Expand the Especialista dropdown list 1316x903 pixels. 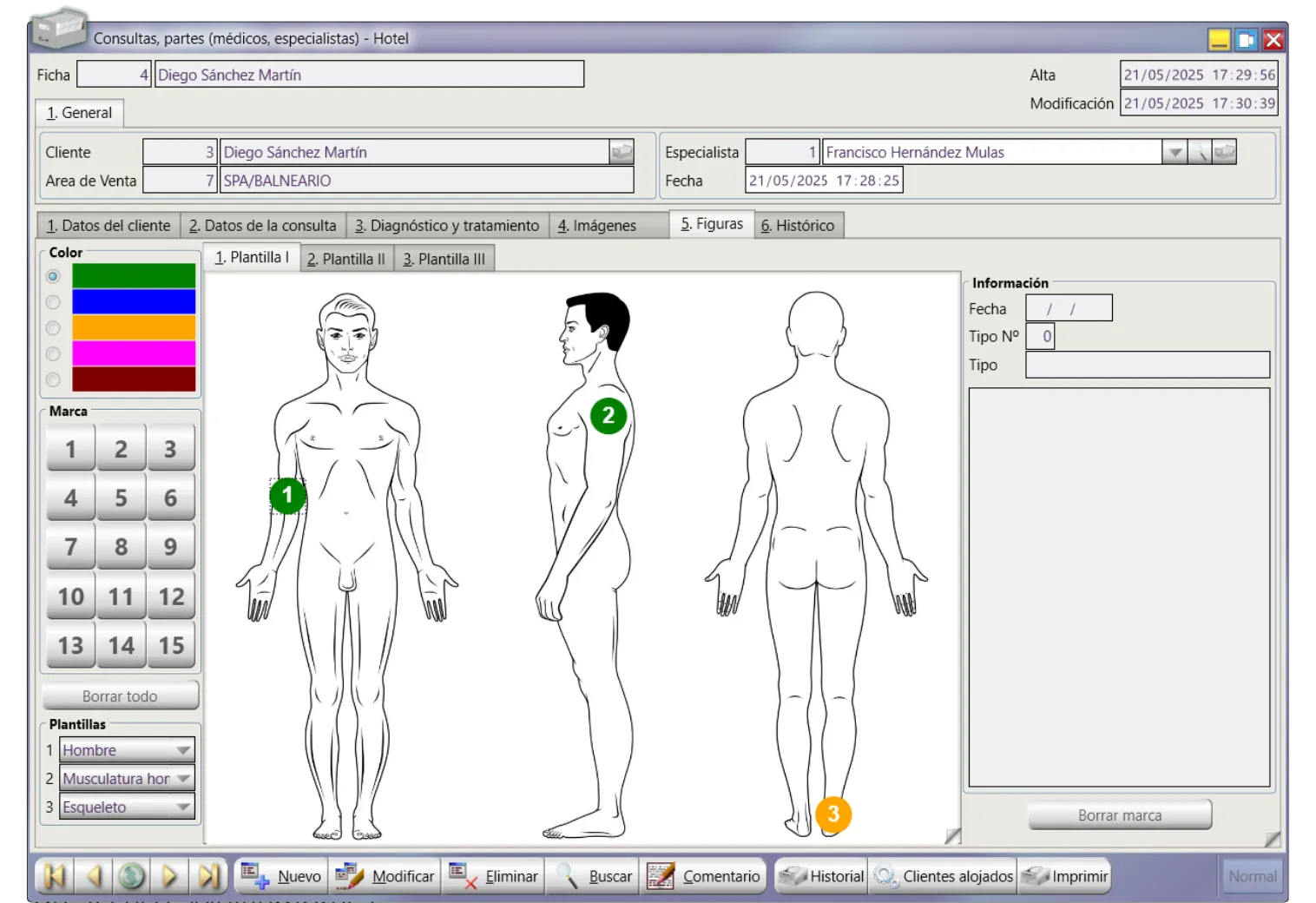click(1174, 152)
